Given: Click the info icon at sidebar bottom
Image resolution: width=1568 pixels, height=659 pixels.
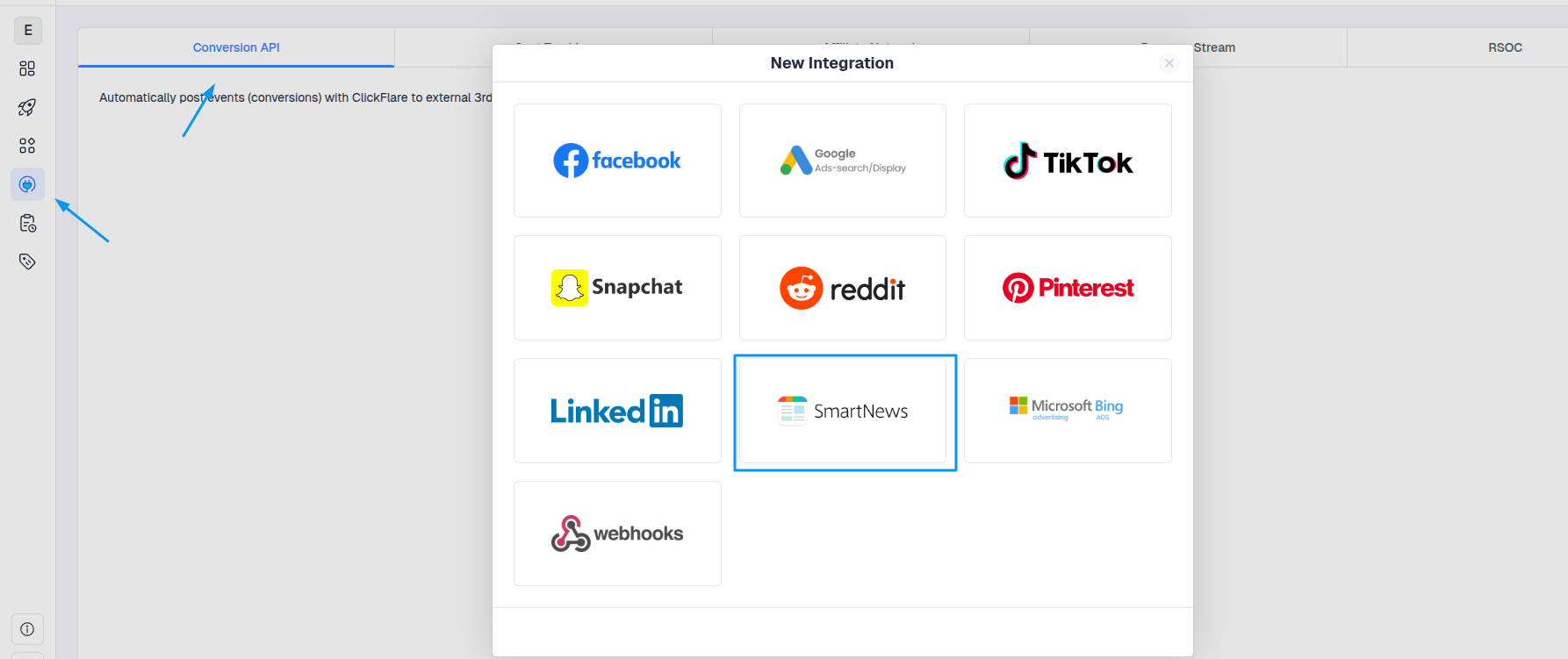Looking at the screenshot, I should click(27, 629).
